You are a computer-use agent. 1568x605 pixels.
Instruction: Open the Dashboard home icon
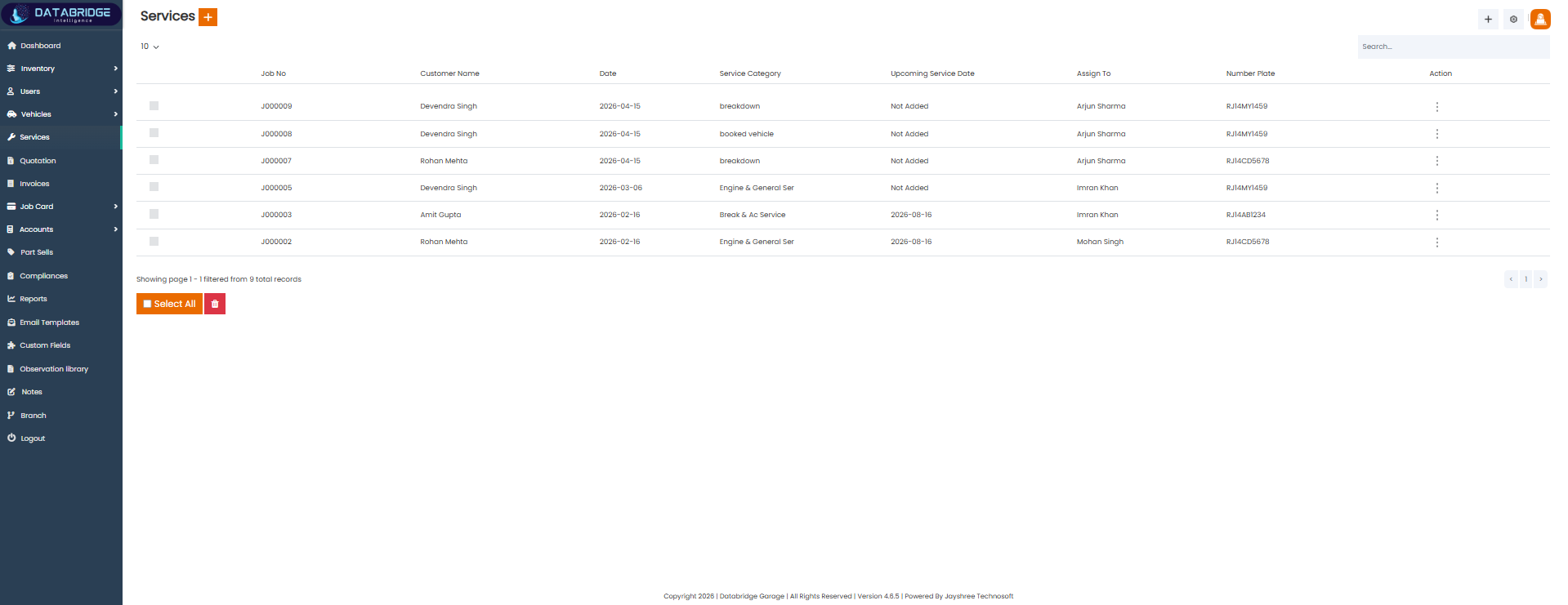[x=11, y=46]
